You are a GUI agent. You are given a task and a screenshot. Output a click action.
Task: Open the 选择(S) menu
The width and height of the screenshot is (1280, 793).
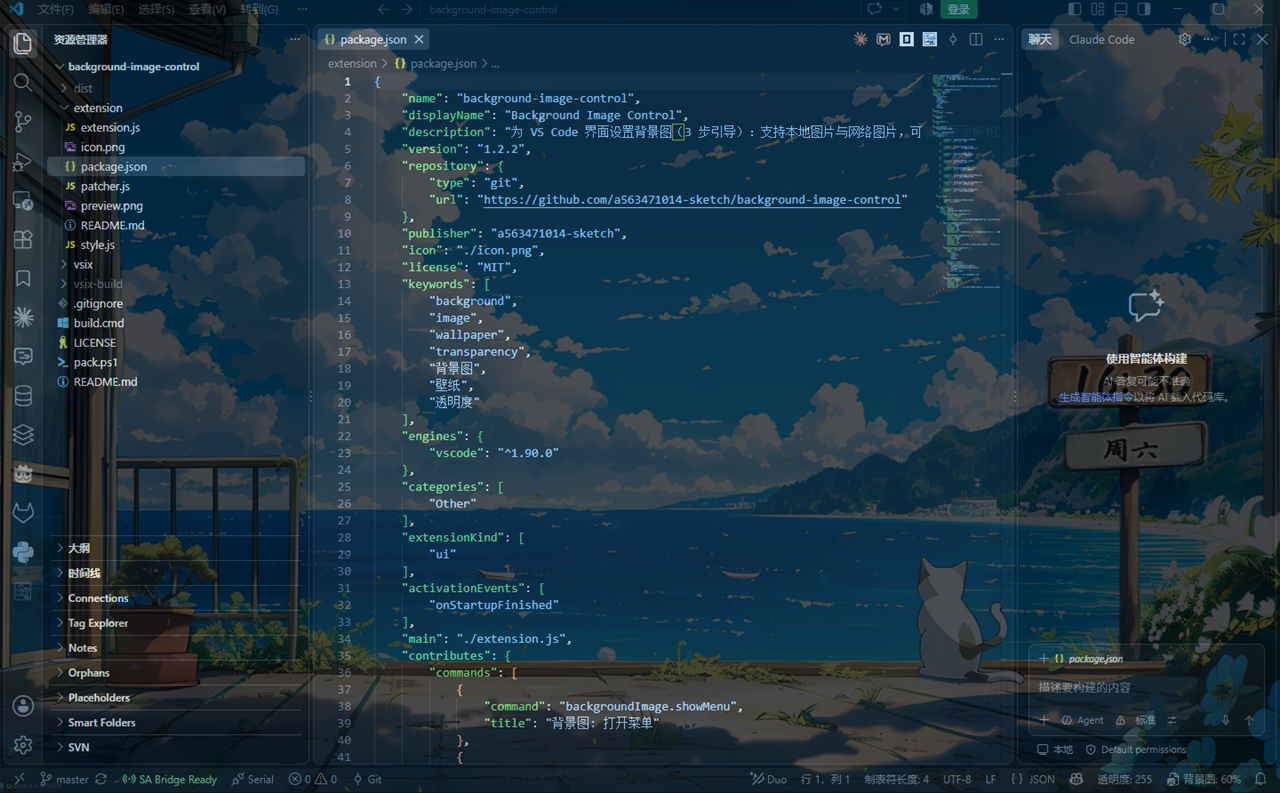(x=156, y=9)
